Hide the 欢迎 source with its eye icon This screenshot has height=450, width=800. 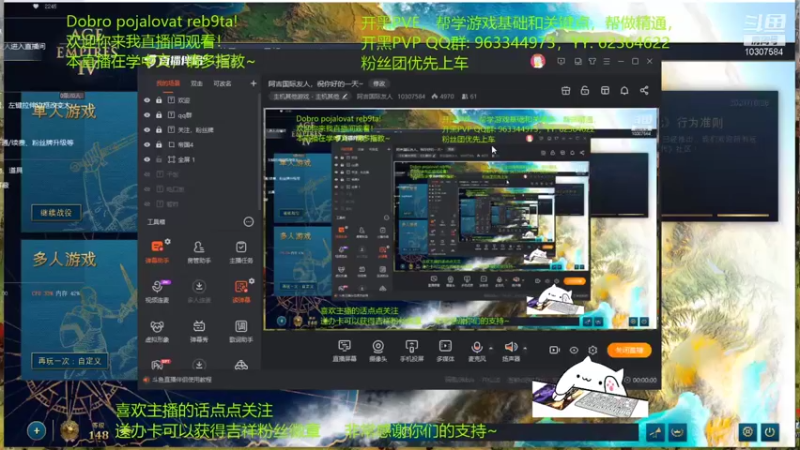[147, 101]
